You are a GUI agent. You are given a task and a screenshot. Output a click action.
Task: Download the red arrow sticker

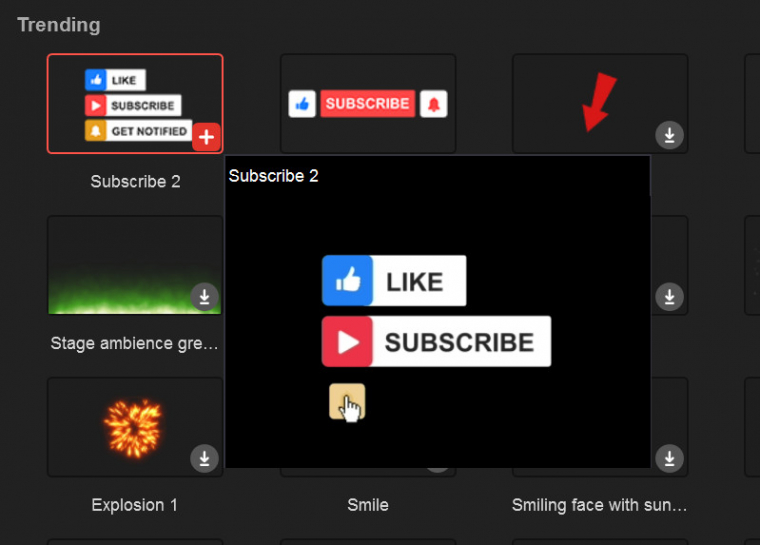click(669, 135)
